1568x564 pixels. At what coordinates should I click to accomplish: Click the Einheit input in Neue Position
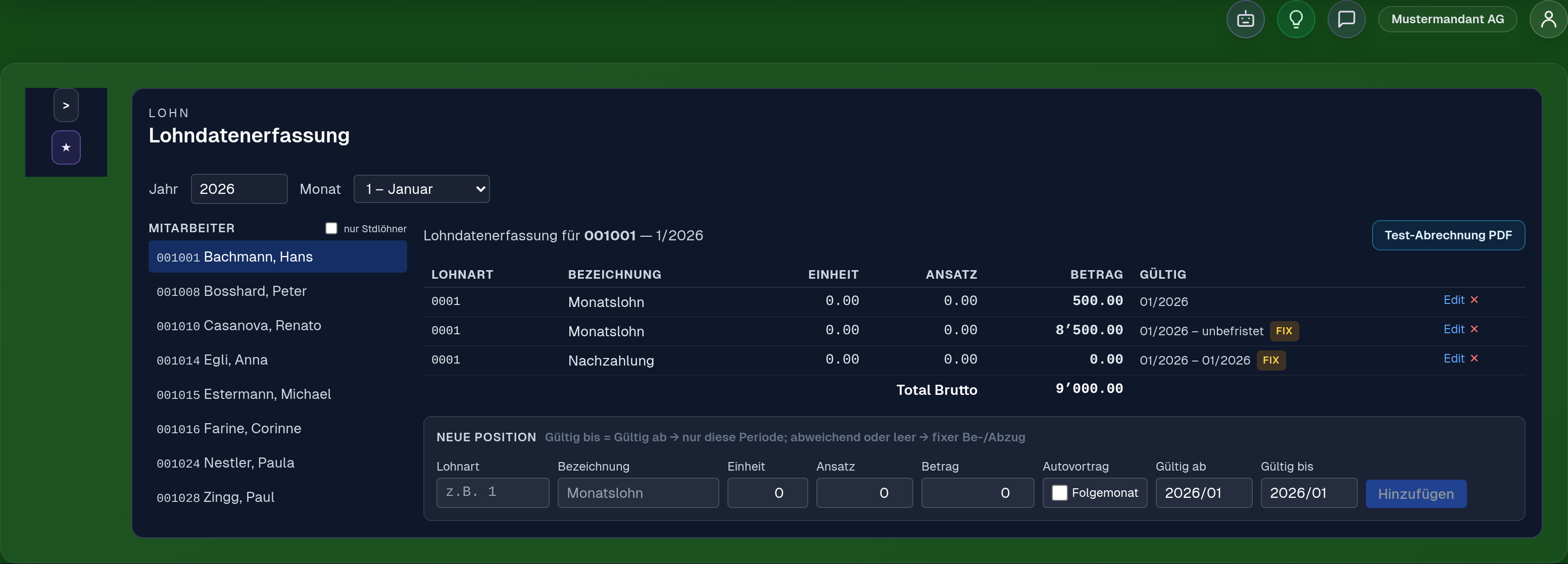click(x=767, y=493)
